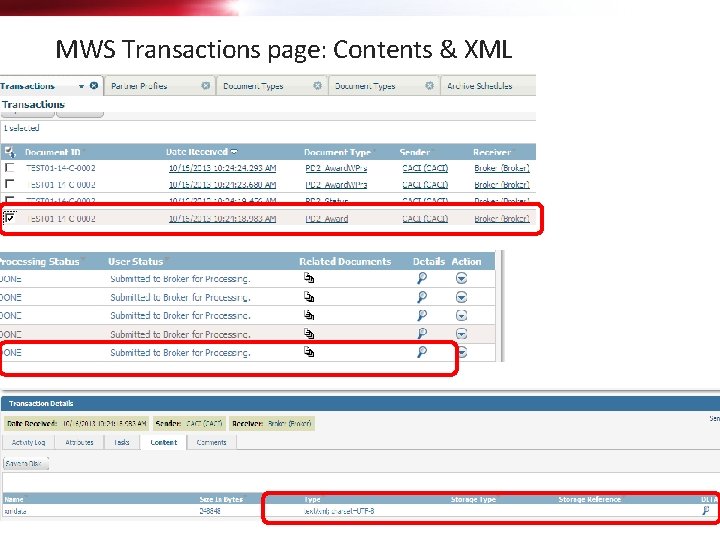This screenshot has height=540, width=720.
Task: Click the Size in Bytes column header
Action: tap(221, 499)
